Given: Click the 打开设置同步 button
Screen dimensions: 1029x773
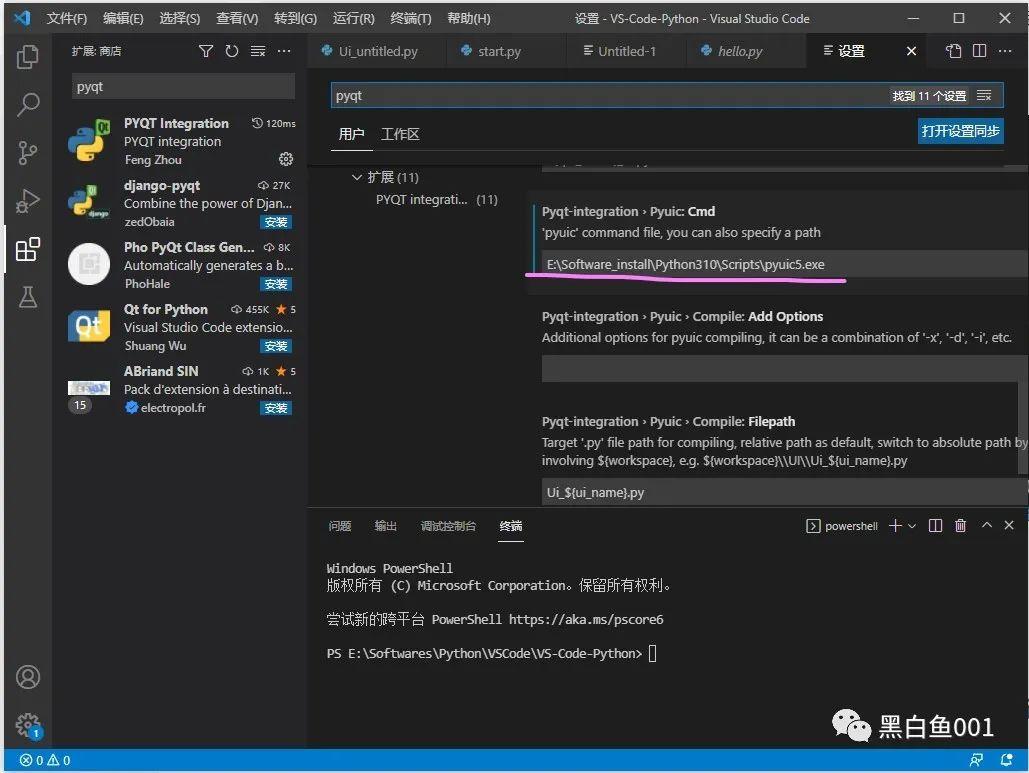Looking at the screenshot, I should click(x=959, y=131).
